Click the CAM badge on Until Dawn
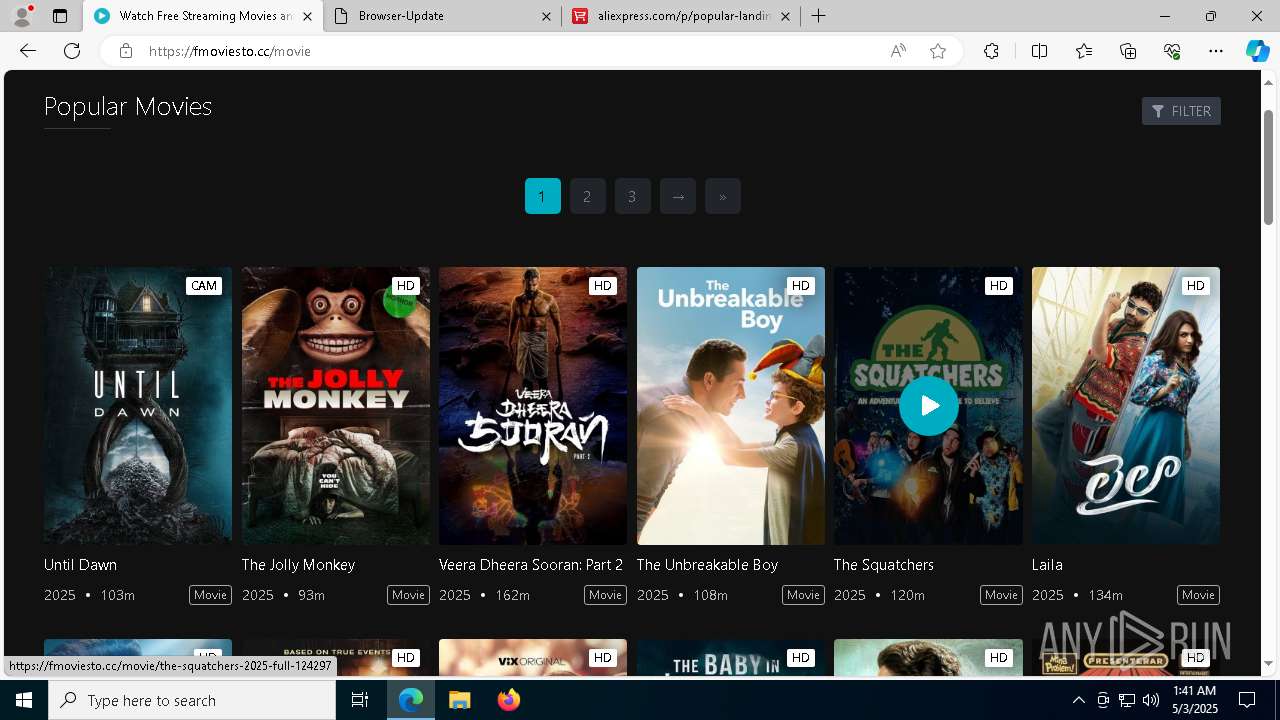 click(x=204, y=286)
